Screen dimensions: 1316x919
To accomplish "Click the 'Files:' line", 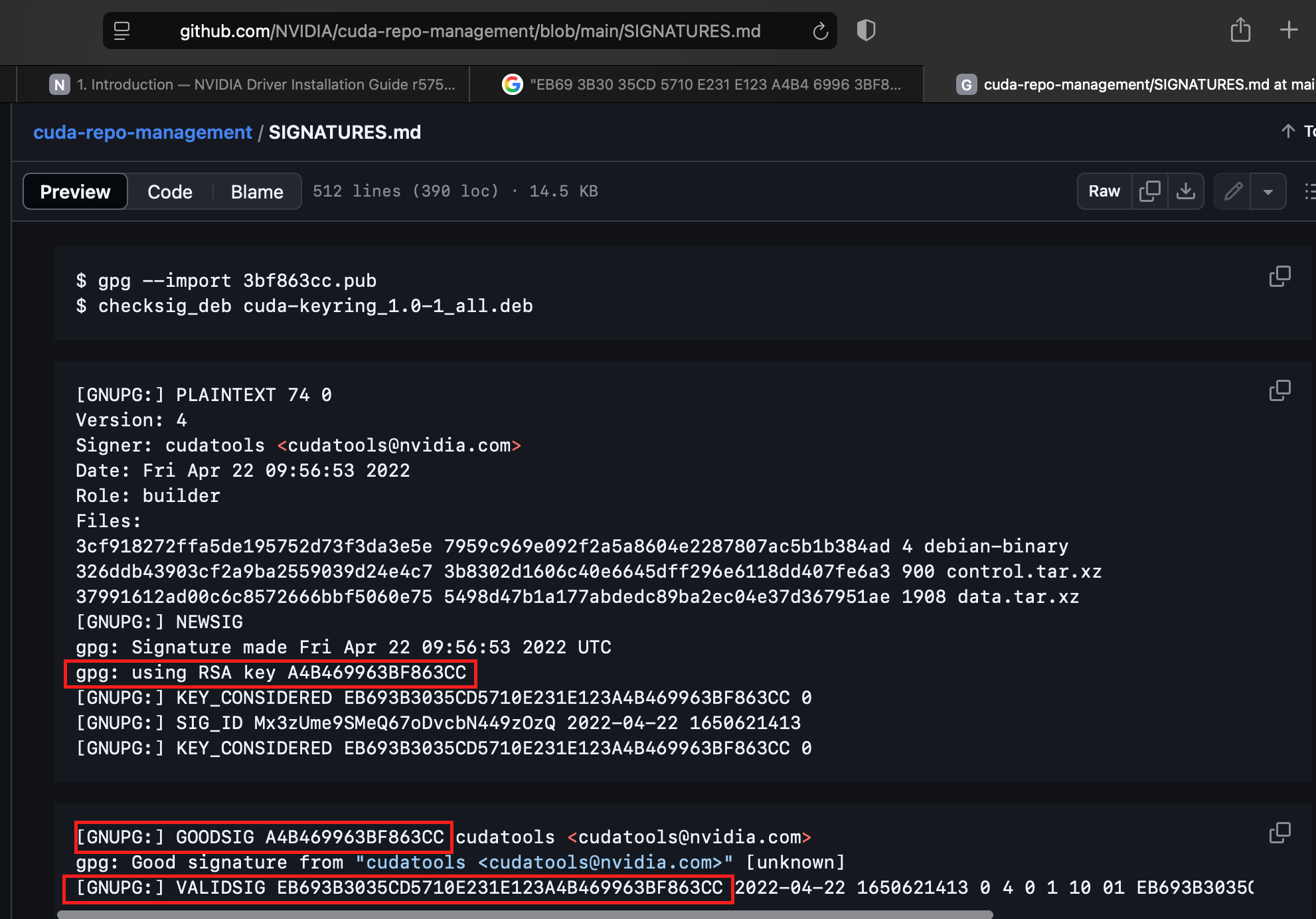I will tap(108, 521).
